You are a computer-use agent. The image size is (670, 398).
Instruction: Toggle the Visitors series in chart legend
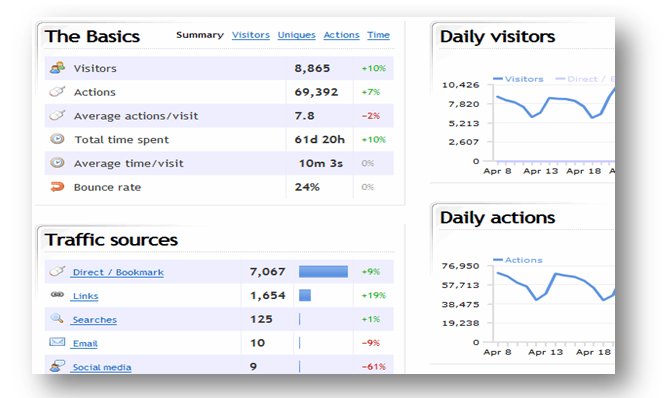[518, 79]
